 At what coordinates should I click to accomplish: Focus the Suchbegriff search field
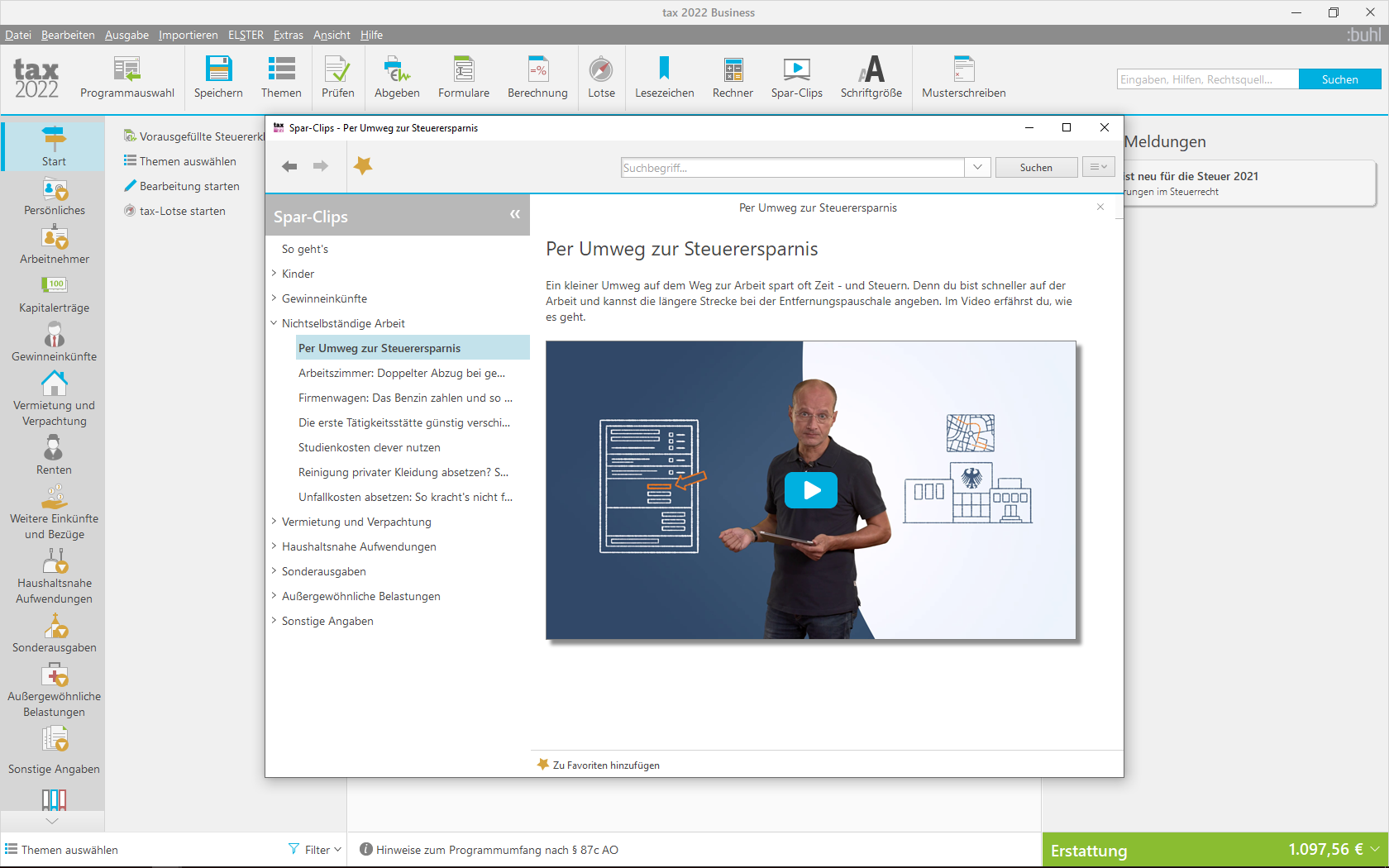(x=792, y=168)
